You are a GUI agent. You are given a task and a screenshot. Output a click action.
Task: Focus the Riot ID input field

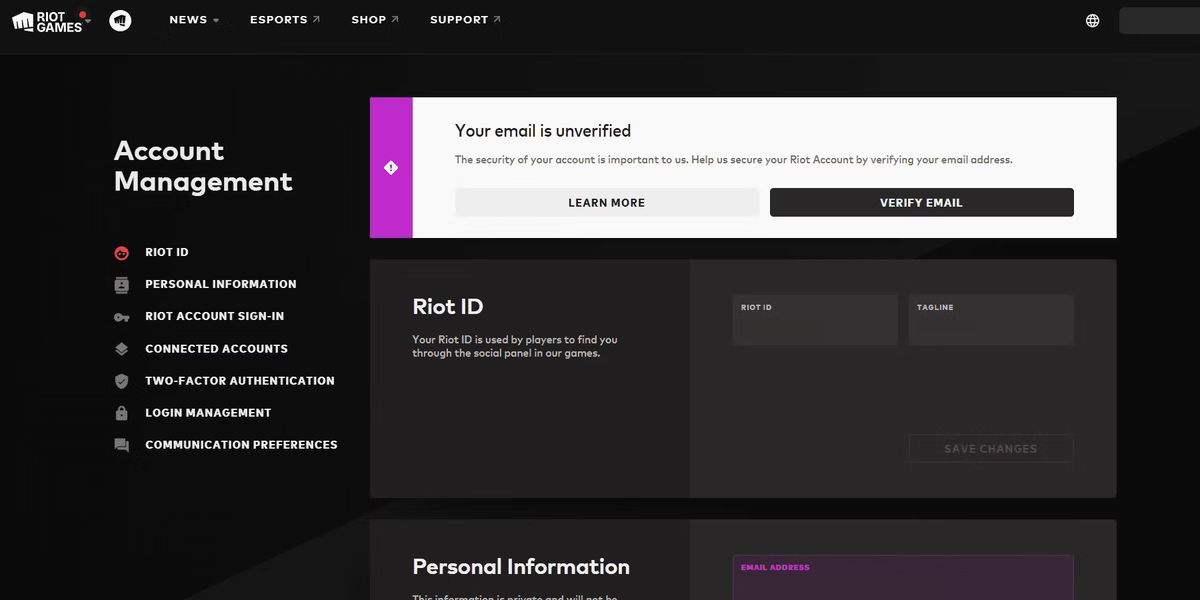click(x=815, y=320)
